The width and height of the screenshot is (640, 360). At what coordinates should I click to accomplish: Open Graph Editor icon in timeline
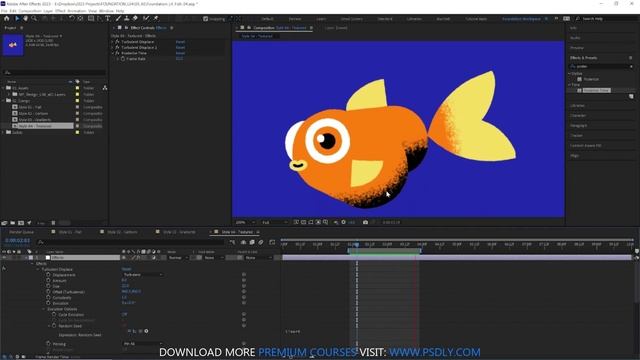coord(272,242)
